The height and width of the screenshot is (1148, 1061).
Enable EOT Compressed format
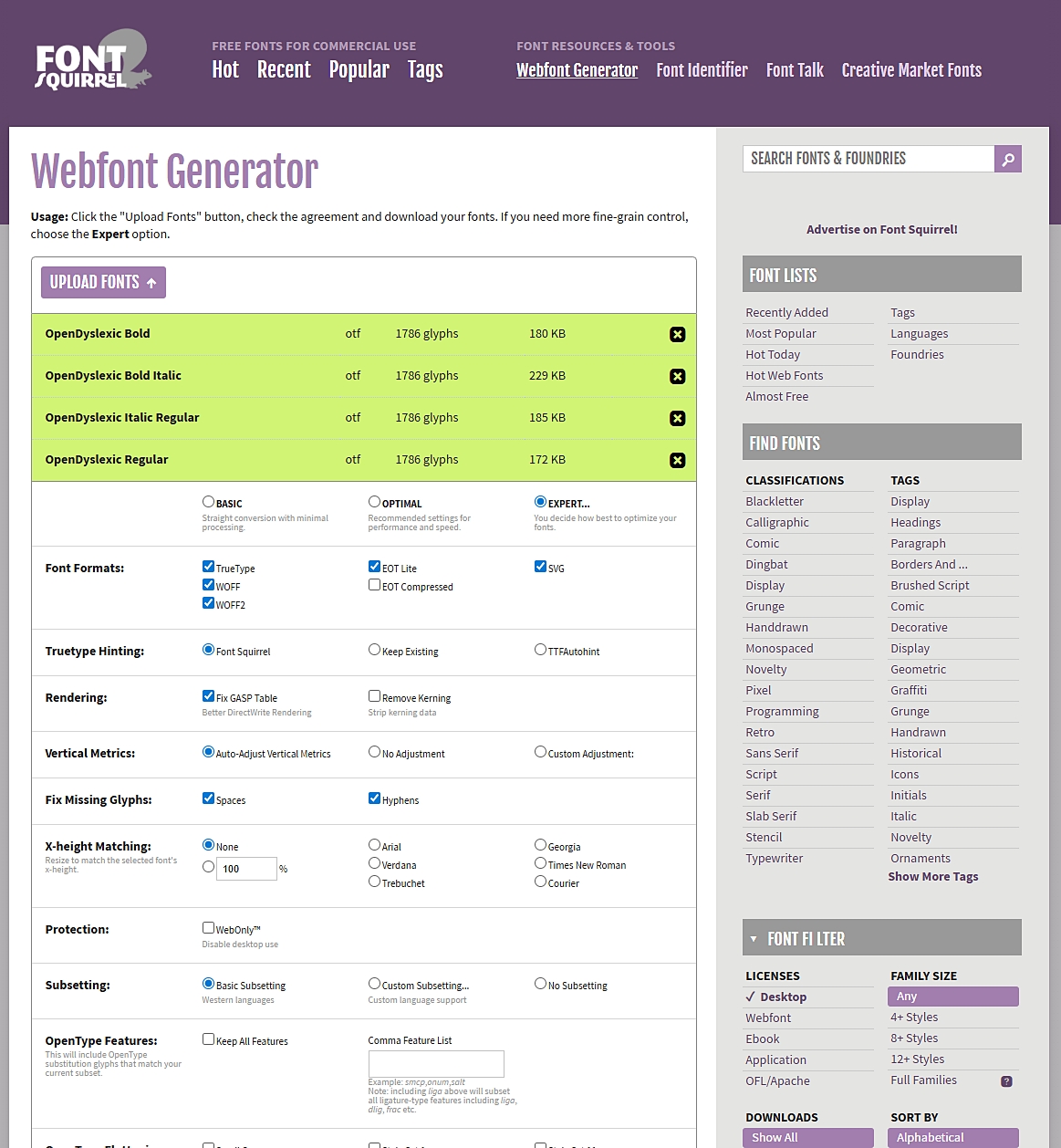pyautogui.click(x=374, y=585)
